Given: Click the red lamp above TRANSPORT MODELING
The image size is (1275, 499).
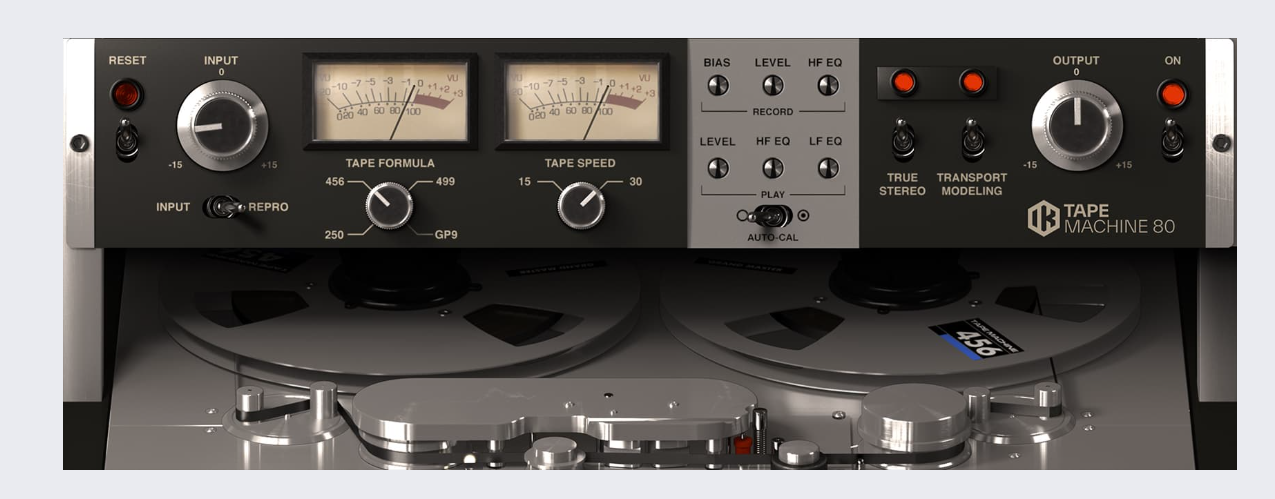Looking at the screenshot, I should 972,83.
